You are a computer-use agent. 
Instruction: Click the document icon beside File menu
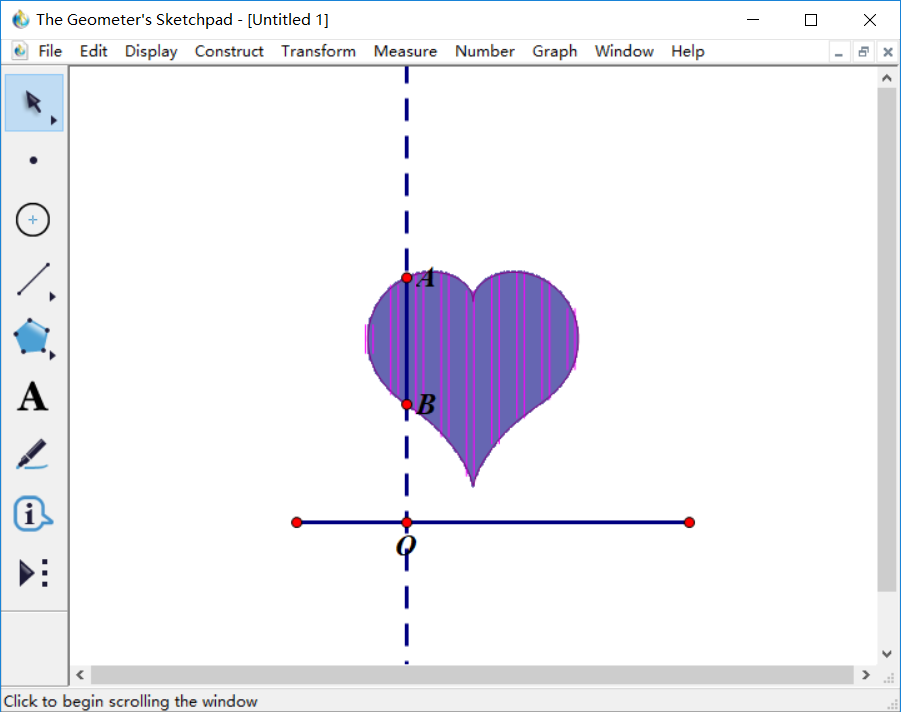(x=20, y=51)
